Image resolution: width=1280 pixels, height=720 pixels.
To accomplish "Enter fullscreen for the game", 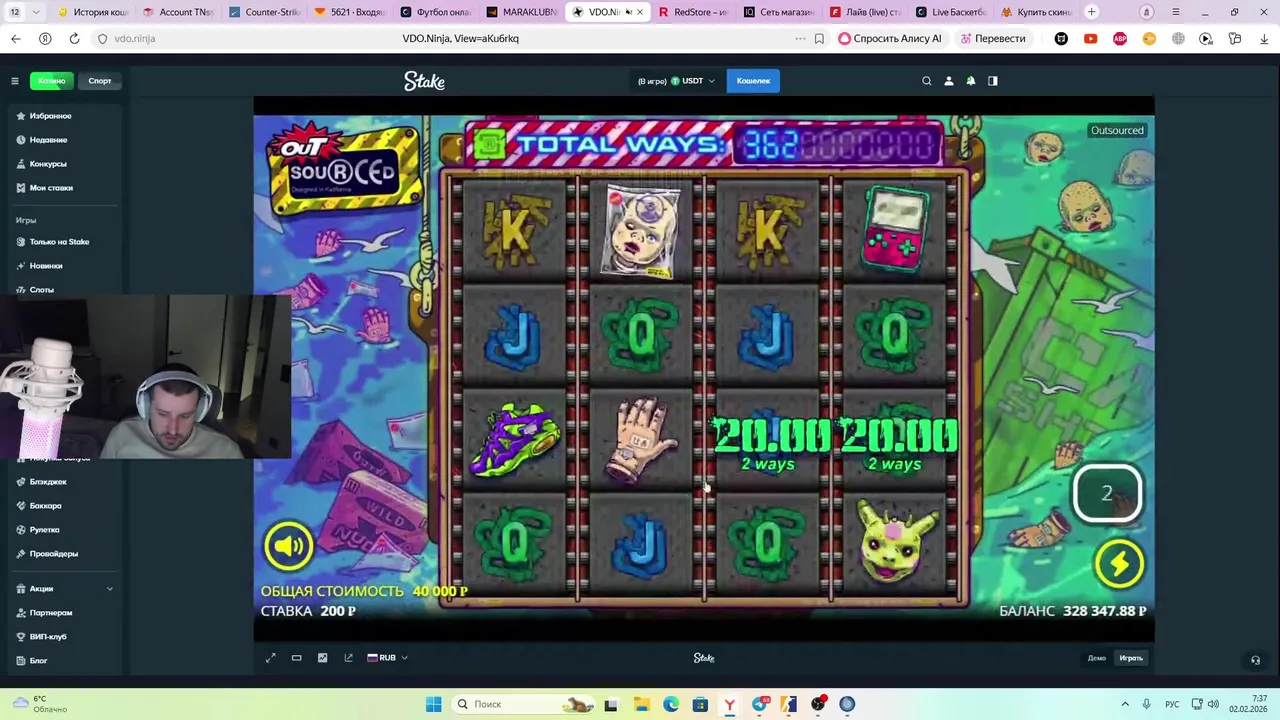I will click(270, 658).
